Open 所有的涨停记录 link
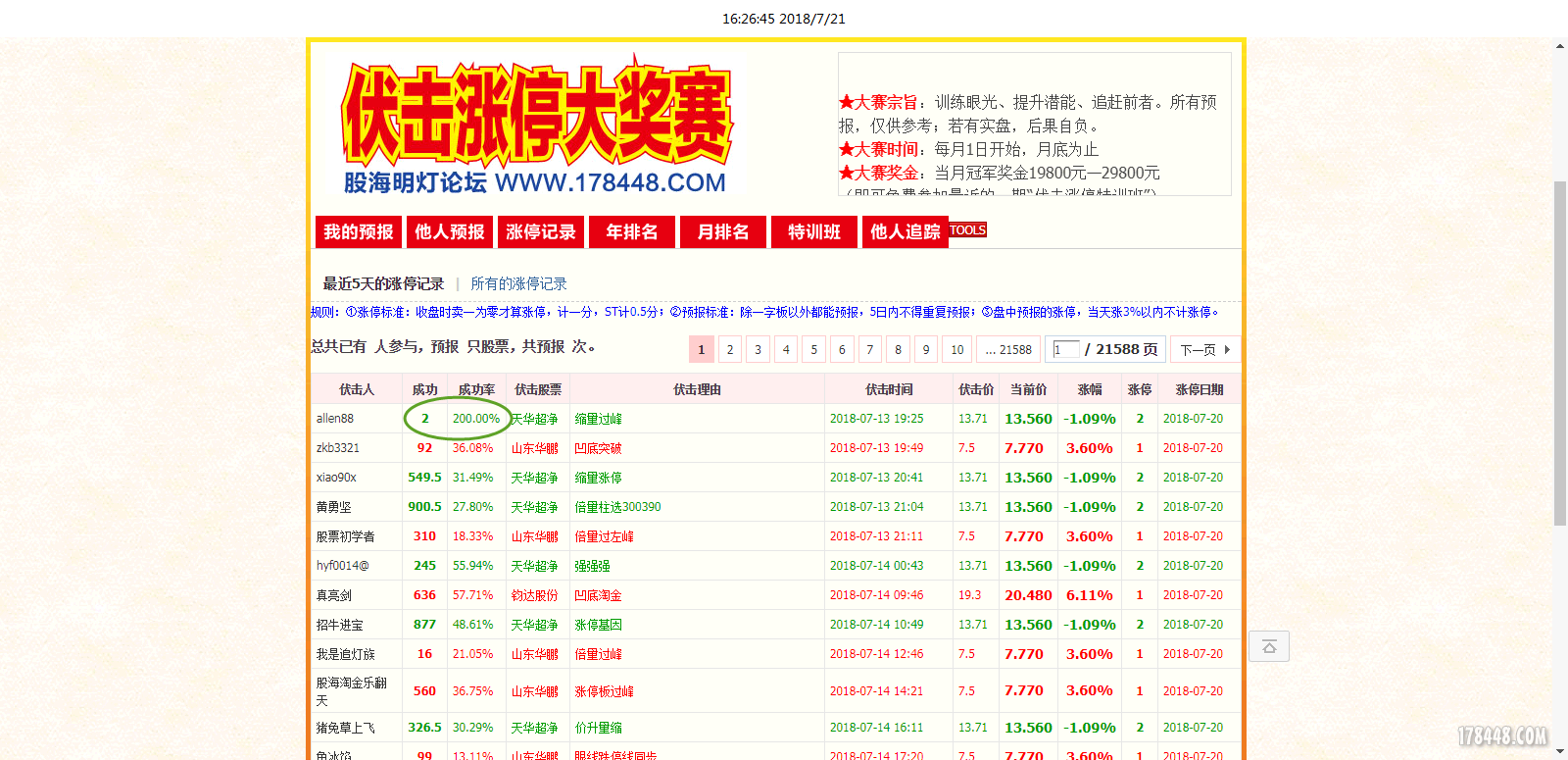Viewport: 1568px width, 760px height. (518, 283)
